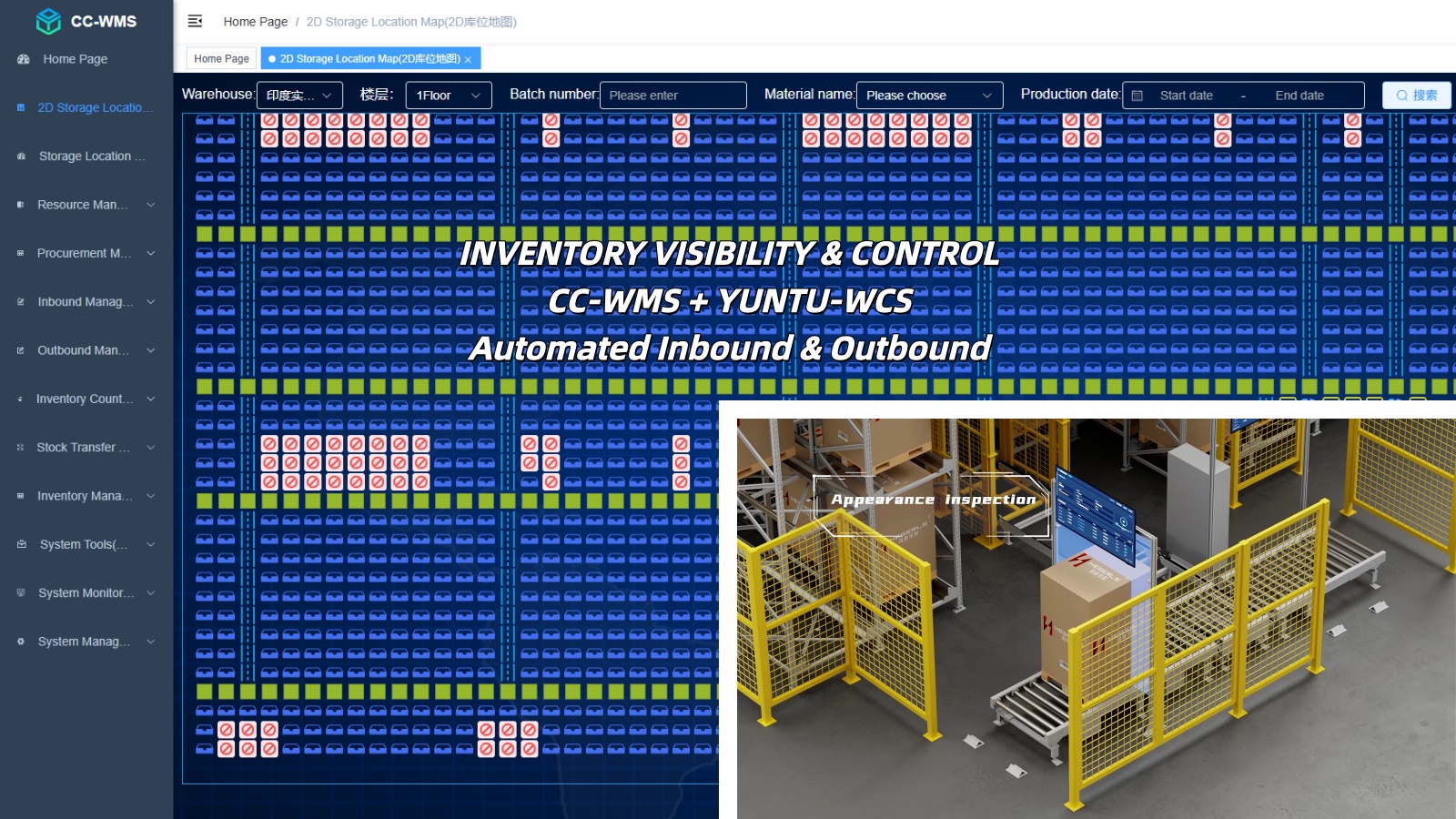The image size is (1456, 819).
Task: Switch to the Home Page tab
Action: [x=221, y=58]
